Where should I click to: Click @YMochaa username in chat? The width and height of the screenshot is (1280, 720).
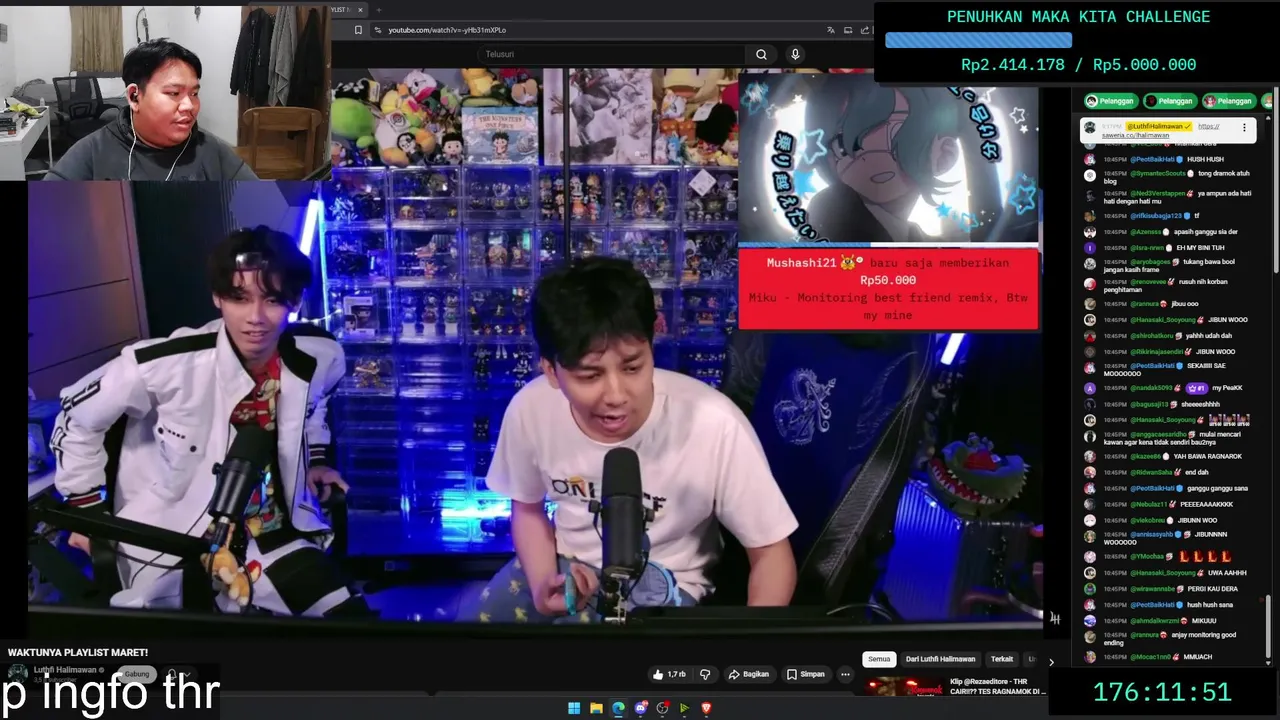[x=1148, y=556]
